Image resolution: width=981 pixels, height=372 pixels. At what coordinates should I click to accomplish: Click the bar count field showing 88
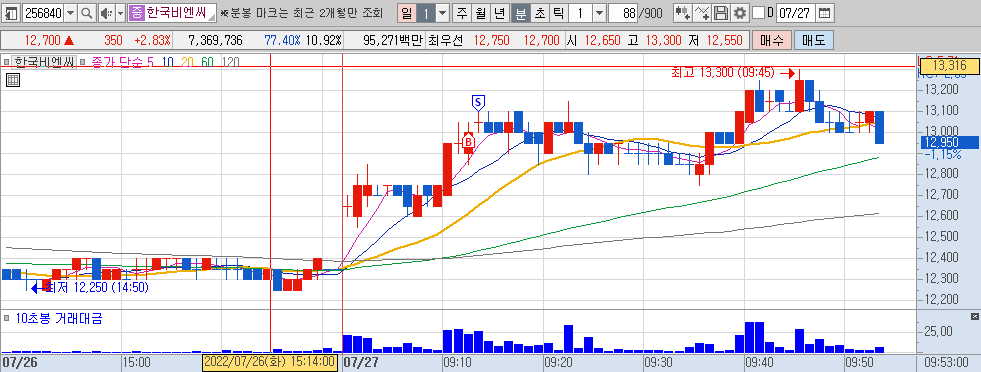point(623,13)
